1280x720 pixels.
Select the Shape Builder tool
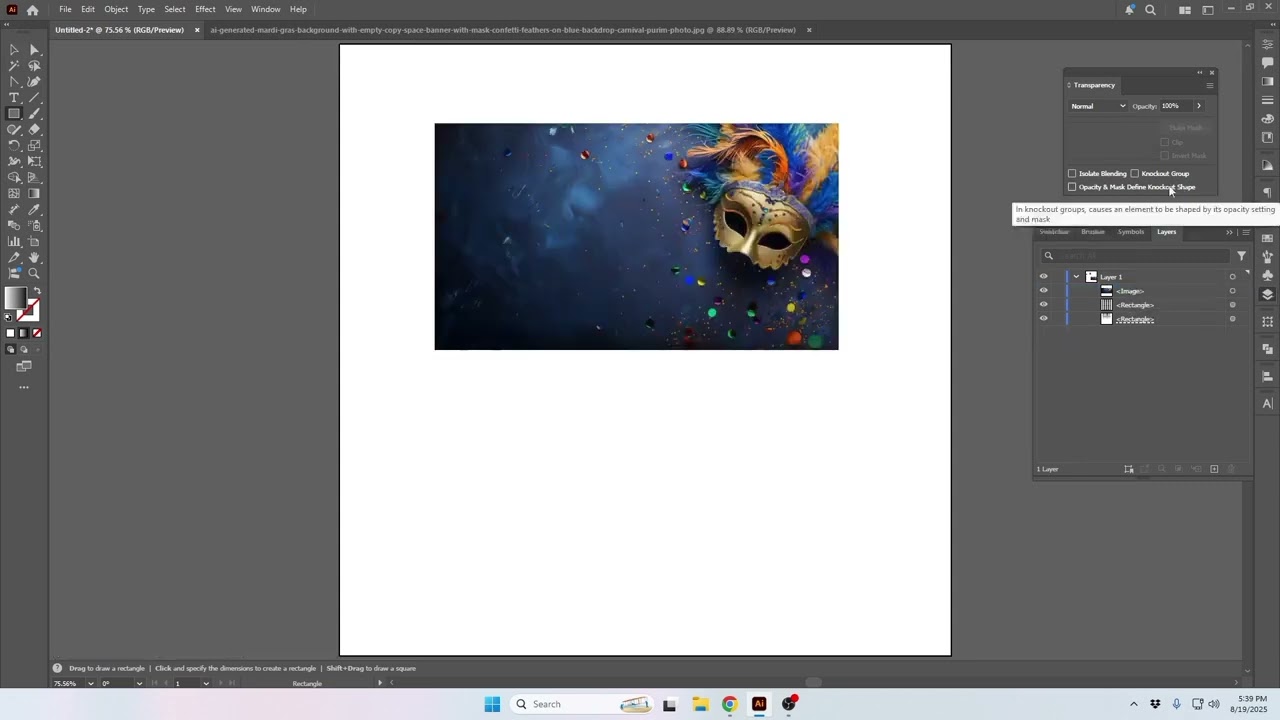click(x=14, y=178)
